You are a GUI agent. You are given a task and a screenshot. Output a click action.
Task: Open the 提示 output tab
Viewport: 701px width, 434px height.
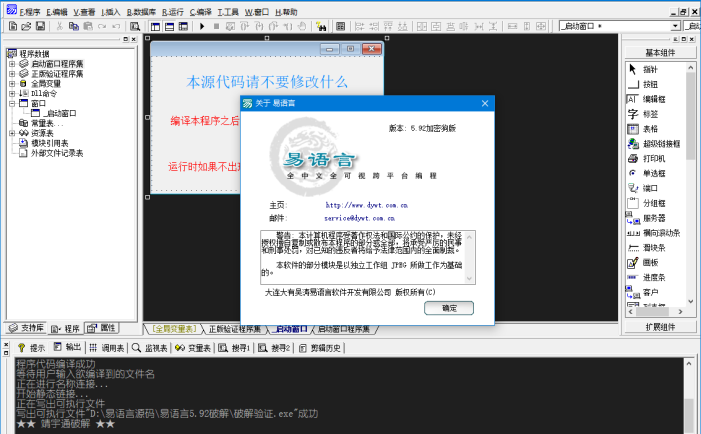pyautogui.click(x=31, y=348)
